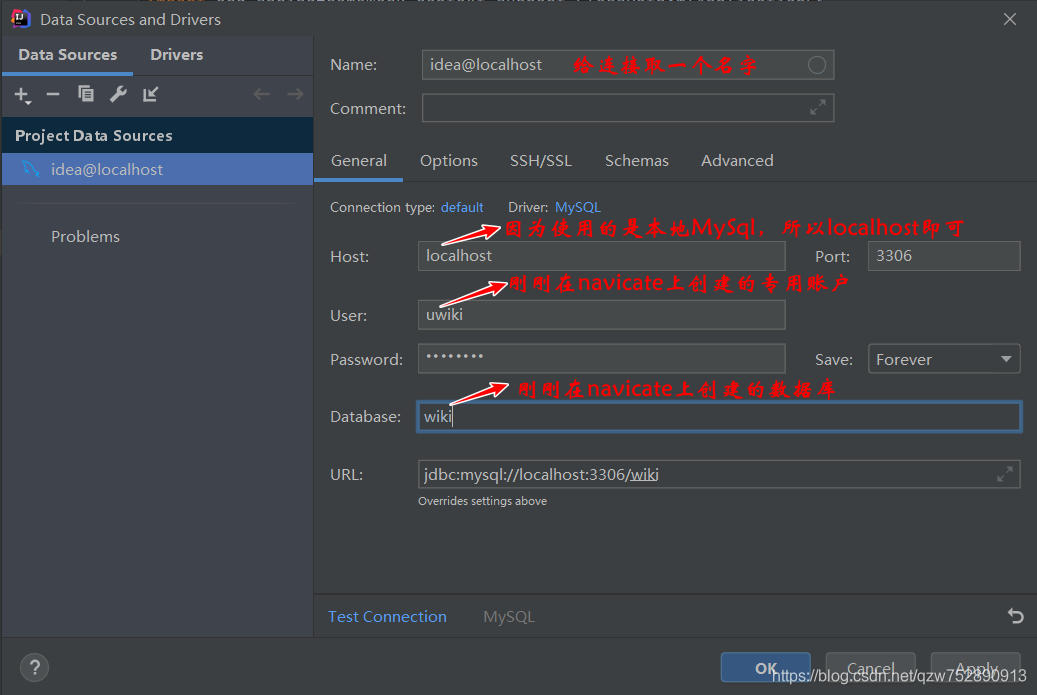
Task: Confirm with the OK button
Action: (765, 667)
